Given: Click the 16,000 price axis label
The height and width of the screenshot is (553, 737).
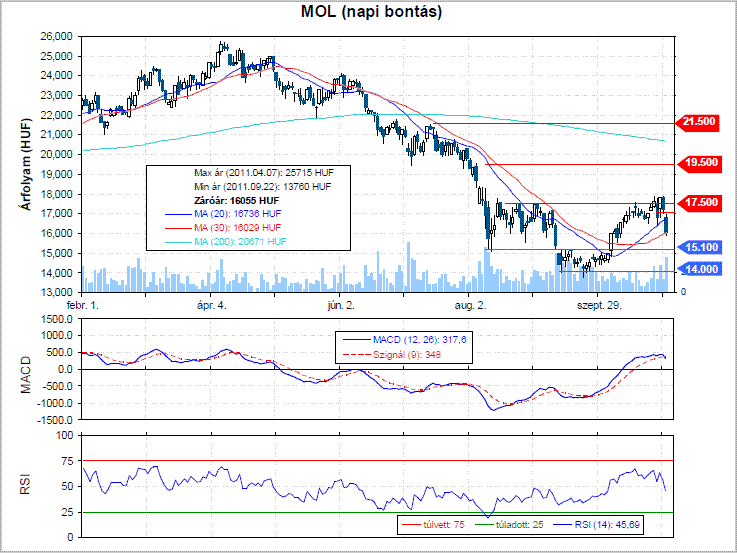Looking at the screenshot, I should 56,233.
